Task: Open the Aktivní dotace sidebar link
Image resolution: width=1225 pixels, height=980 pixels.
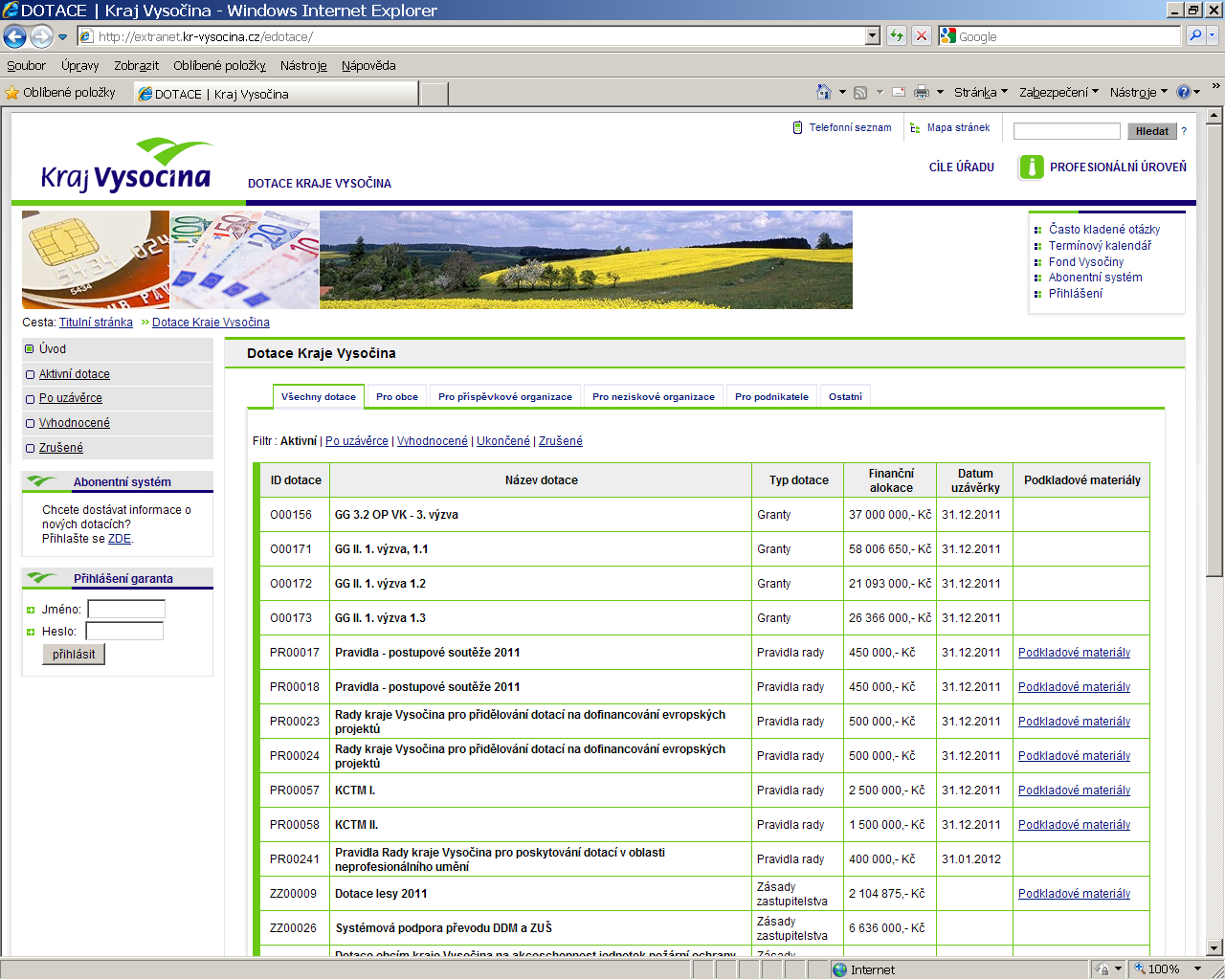Action: coord(75,374)
